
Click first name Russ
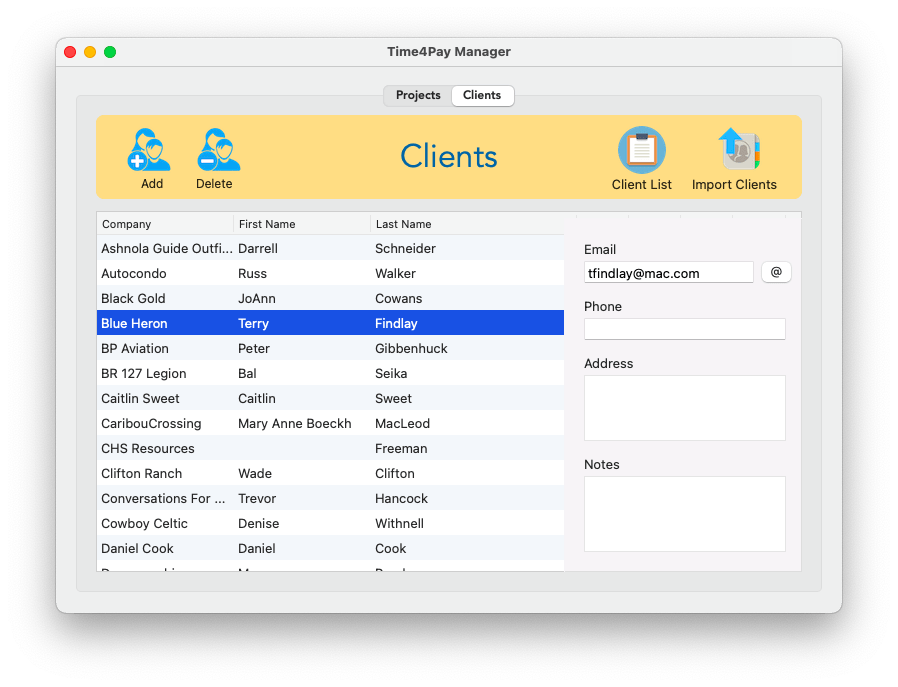(x=253, y=273)
